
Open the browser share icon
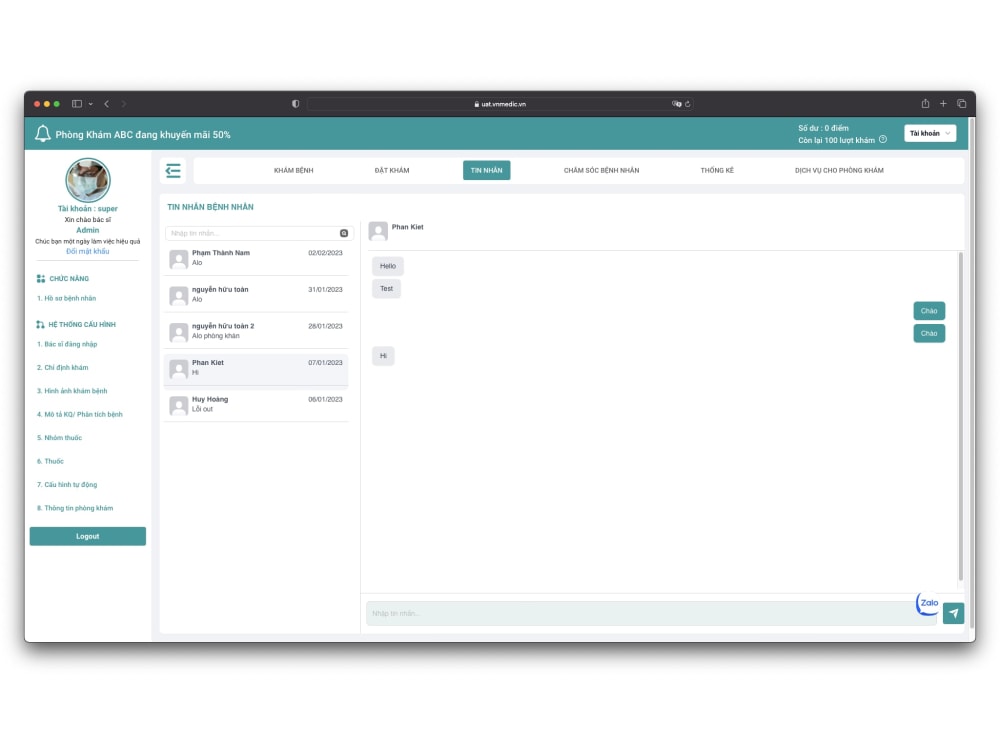click(x=925, y=103)
